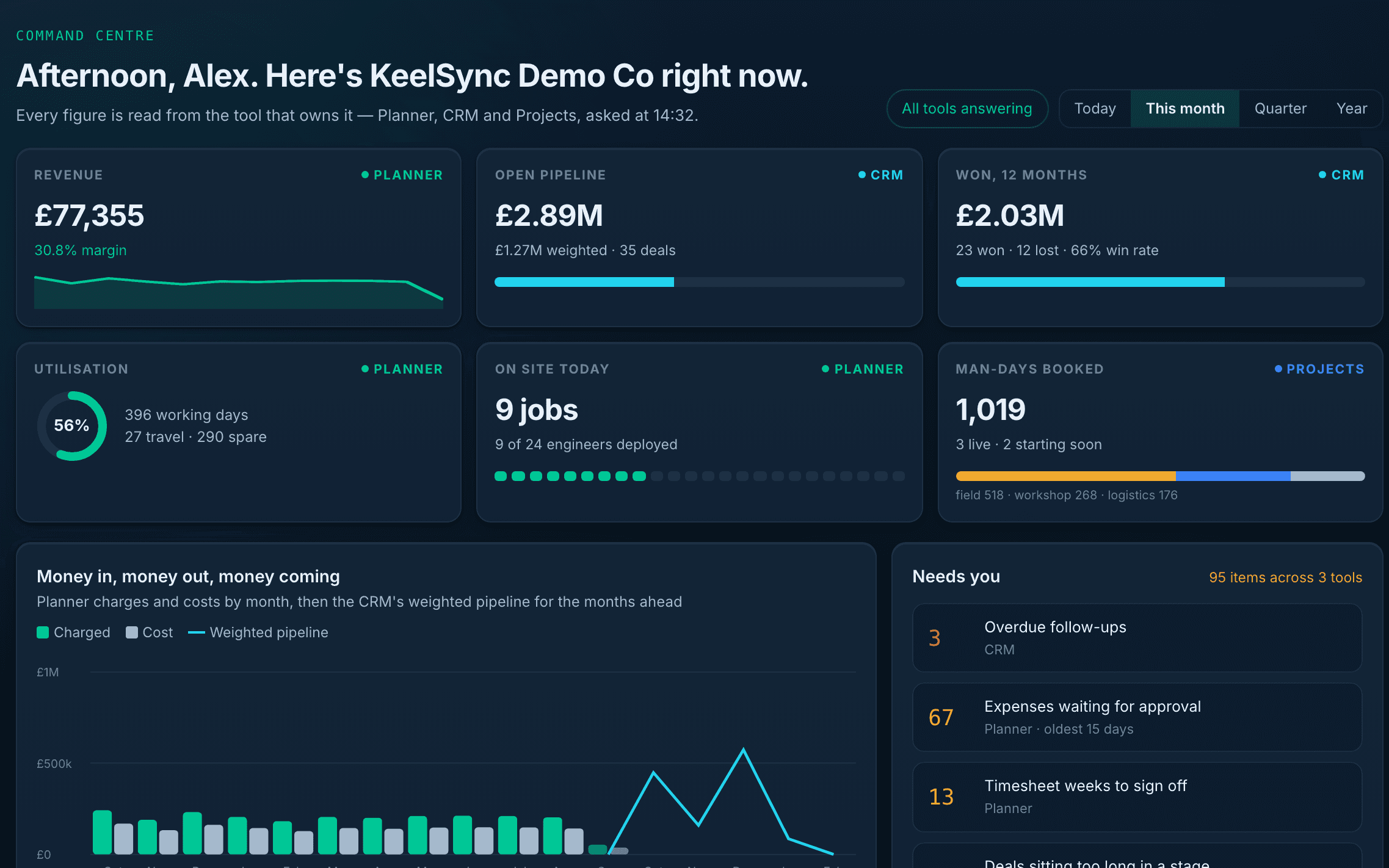Click the PLANNER badge on Utilisation card
This screenshot has width=1389, height=868.
(x=402, y=369)
